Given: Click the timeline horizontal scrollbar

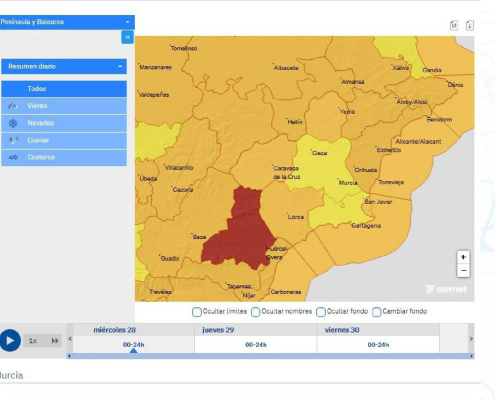Looking at the screenshot, I should tap(270, 356).
